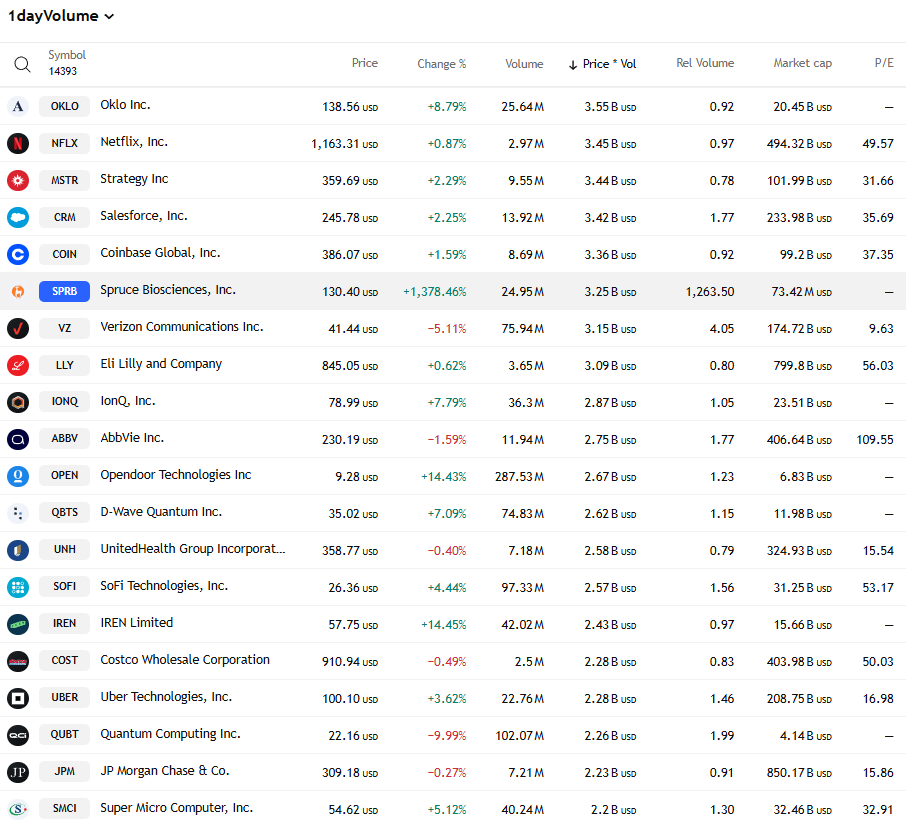The width and height of the screenshot is (906, 820).
Task: Sort by Rel Volume column header
Action: point(705,64)
